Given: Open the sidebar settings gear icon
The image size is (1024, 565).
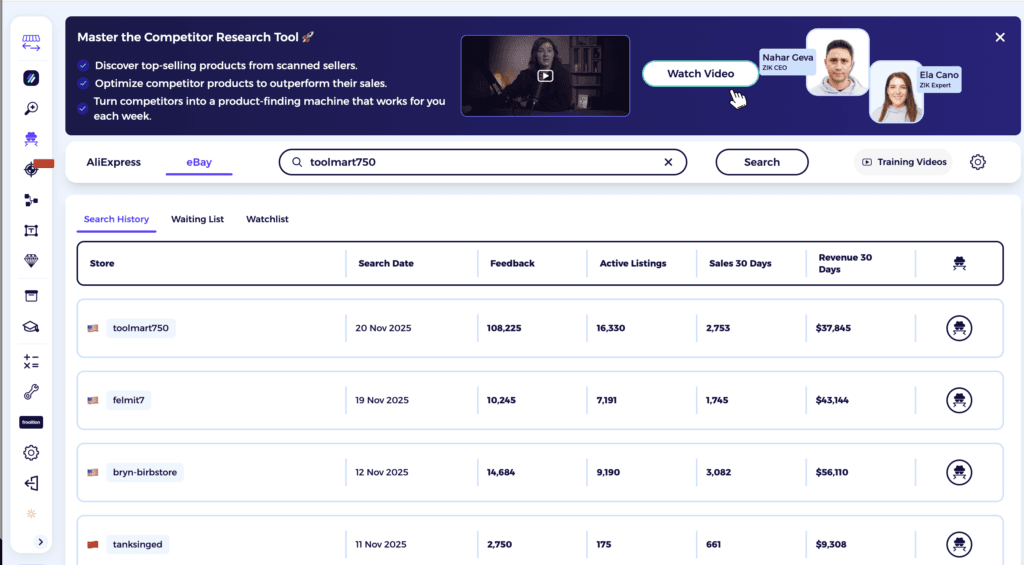Looking at the screenshot, I should tap(31, 453).
